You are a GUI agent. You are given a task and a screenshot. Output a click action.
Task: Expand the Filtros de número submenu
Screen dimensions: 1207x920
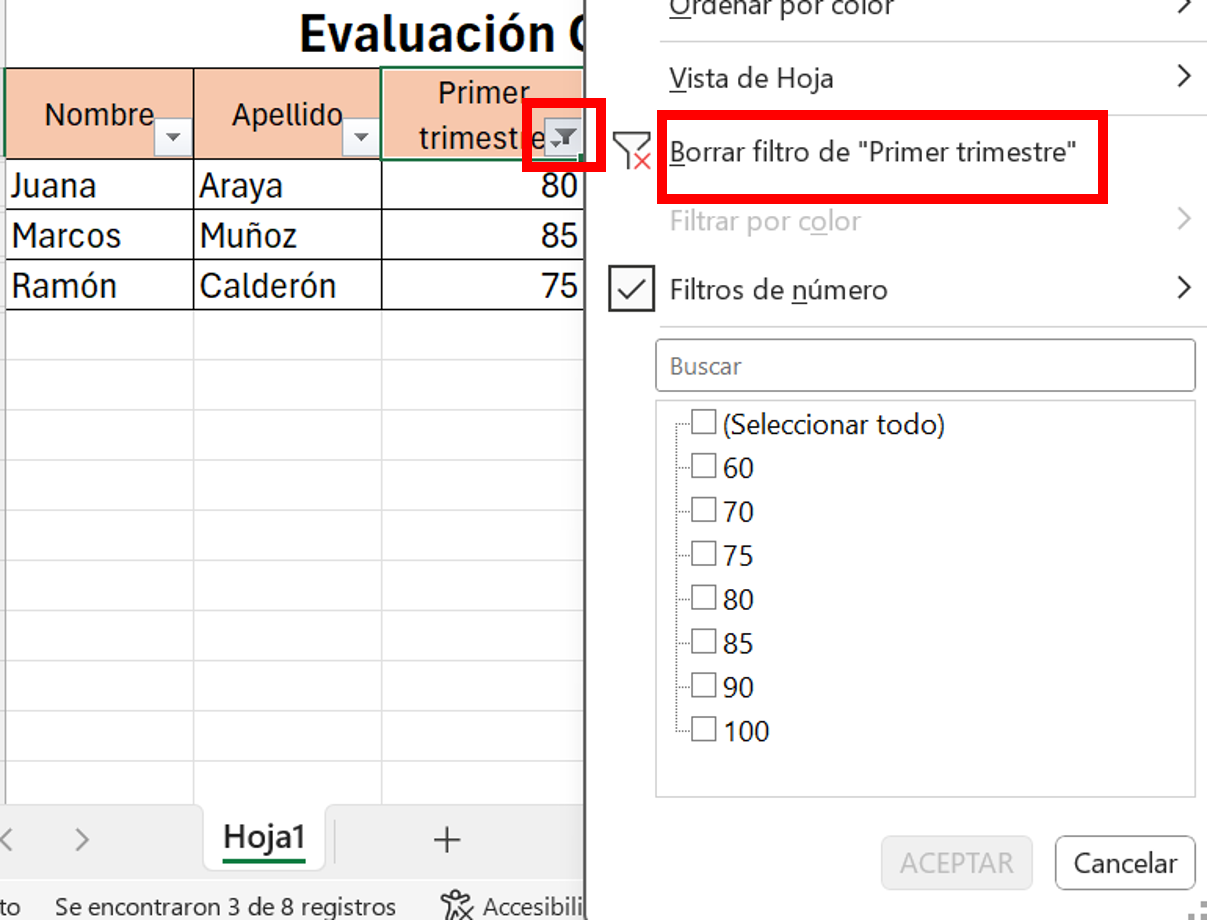click(x=1184, y=289)
